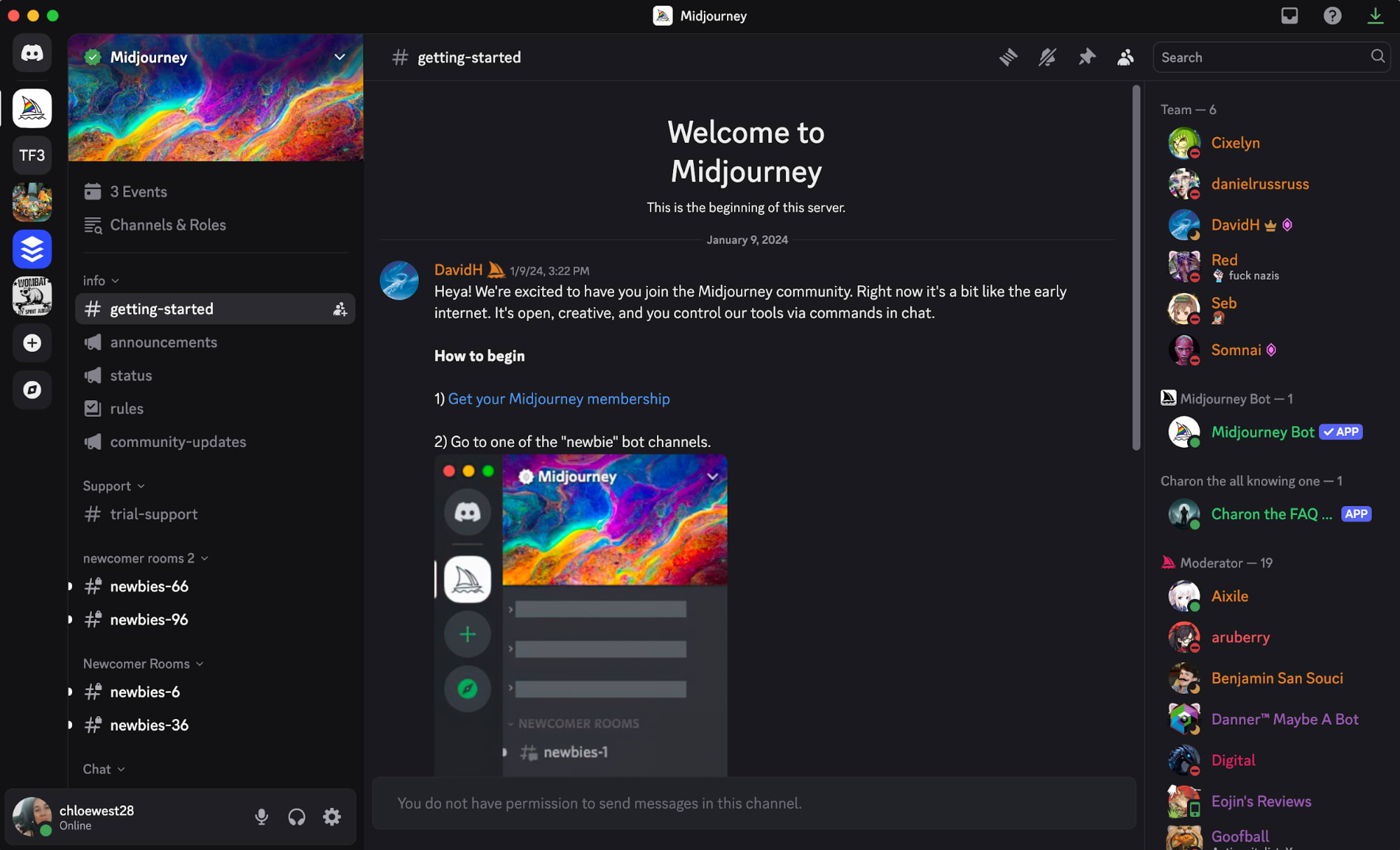Screen dimensions: 1400x850
Task: Collapse the Support category
Action: click(113, 486)
